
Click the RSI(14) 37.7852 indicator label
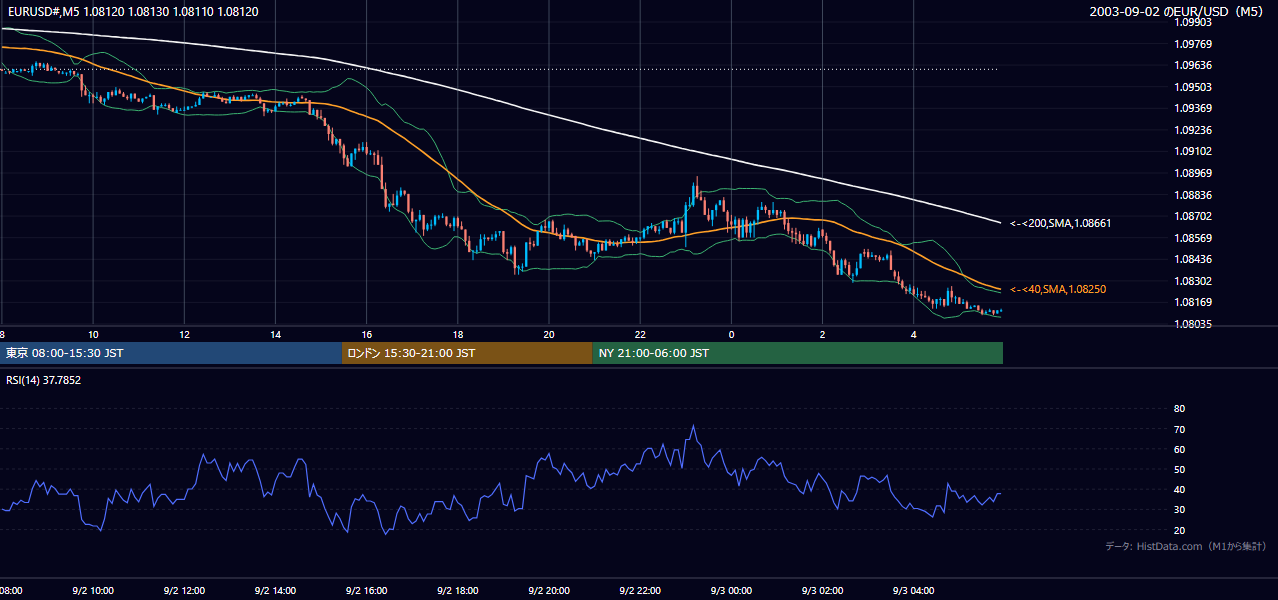click(x=44, y=380)
